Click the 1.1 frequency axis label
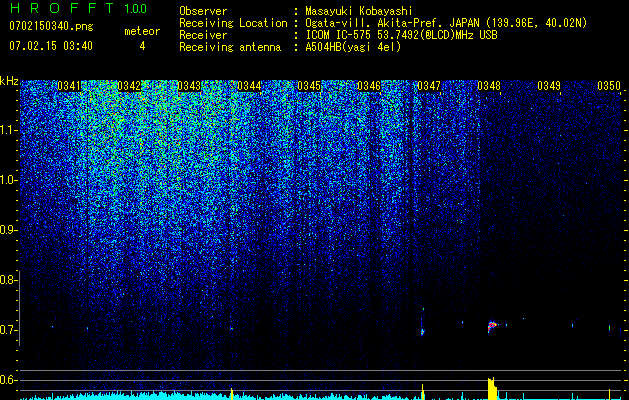This screenshot has height=400, width=629. [8, 130]
